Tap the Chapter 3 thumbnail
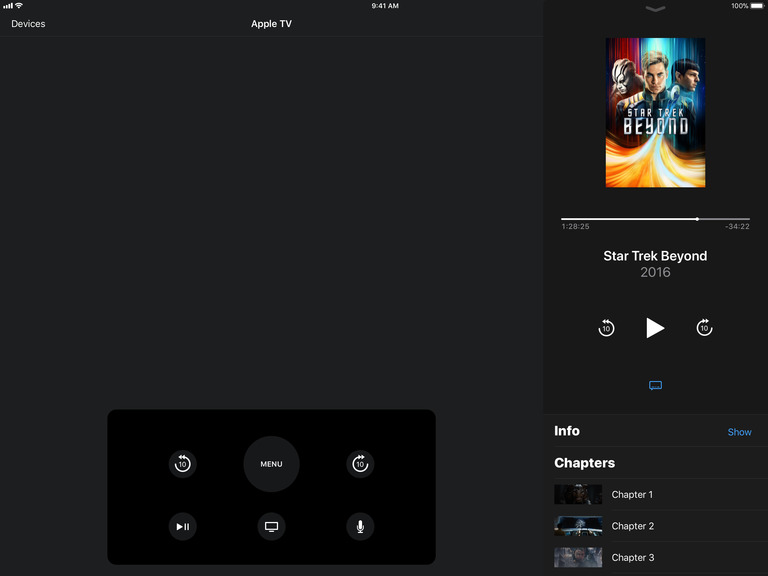Viewport: 768px width, 576px height. [x=578, y=557]
